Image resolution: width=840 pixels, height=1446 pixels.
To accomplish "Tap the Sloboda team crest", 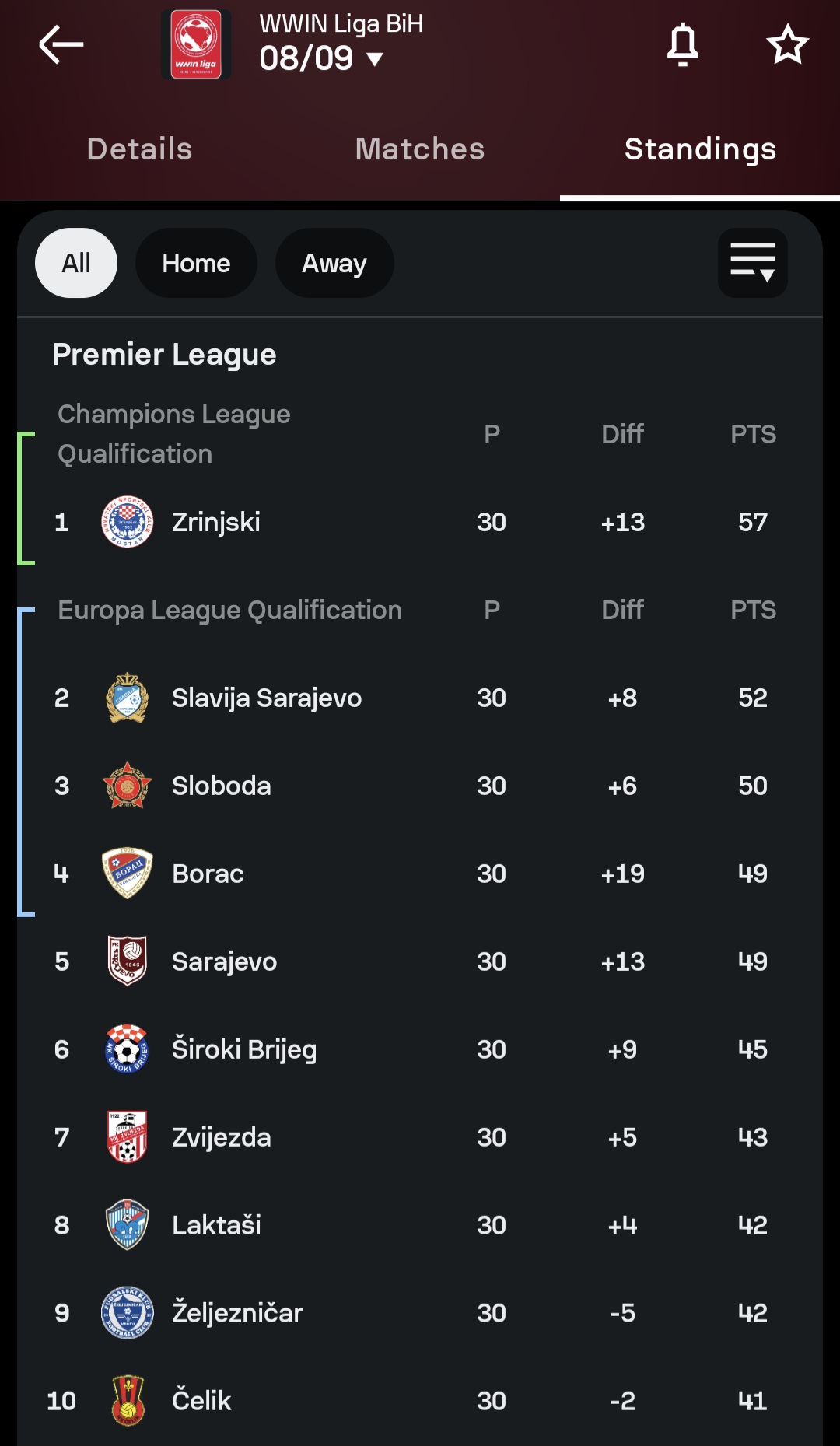I will coord(128,786).
